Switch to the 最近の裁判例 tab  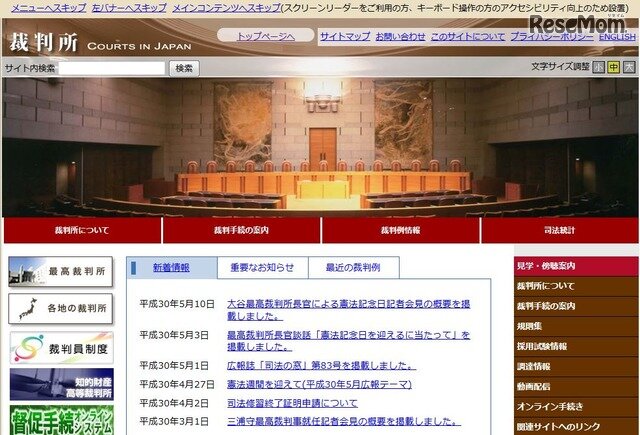(x=353, y=268)
